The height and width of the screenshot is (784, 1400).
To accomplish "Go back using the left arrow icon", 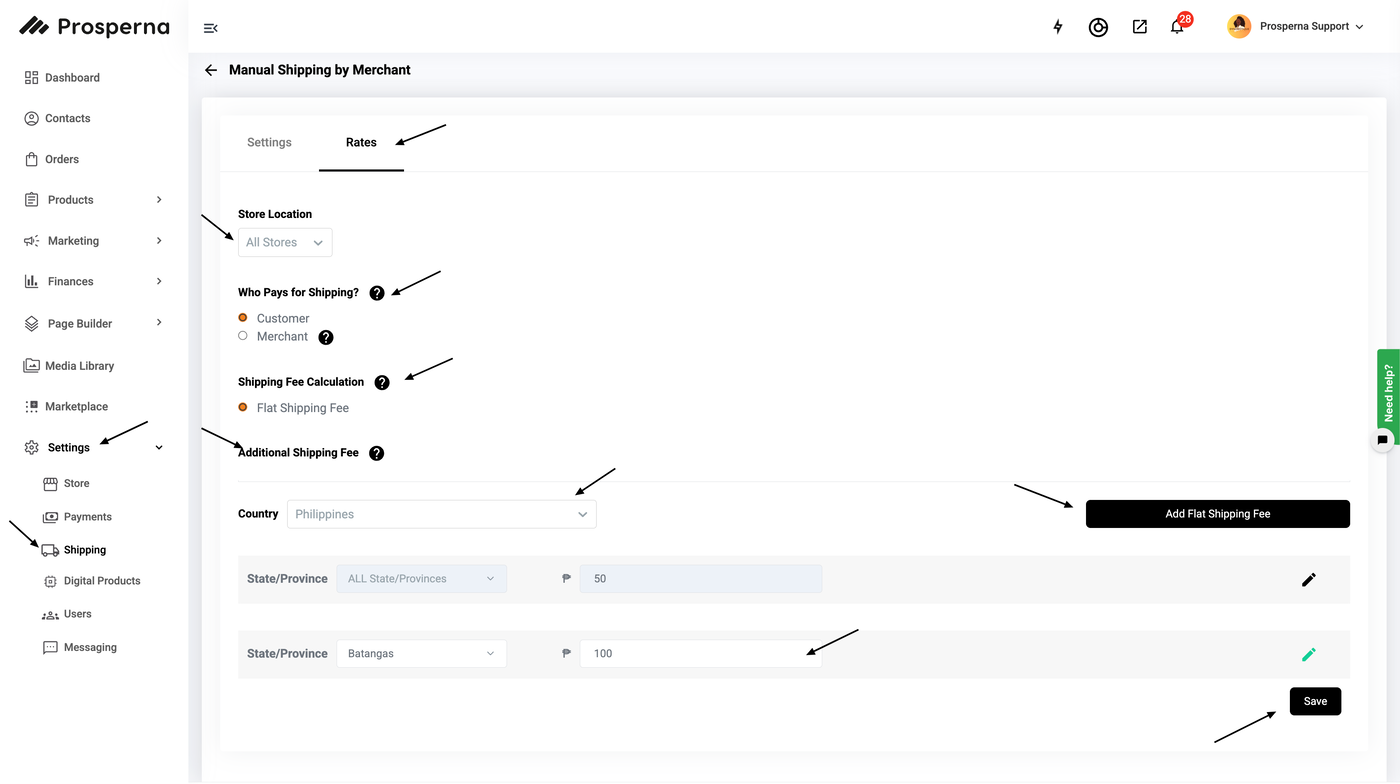I will [x=210, y=70].
